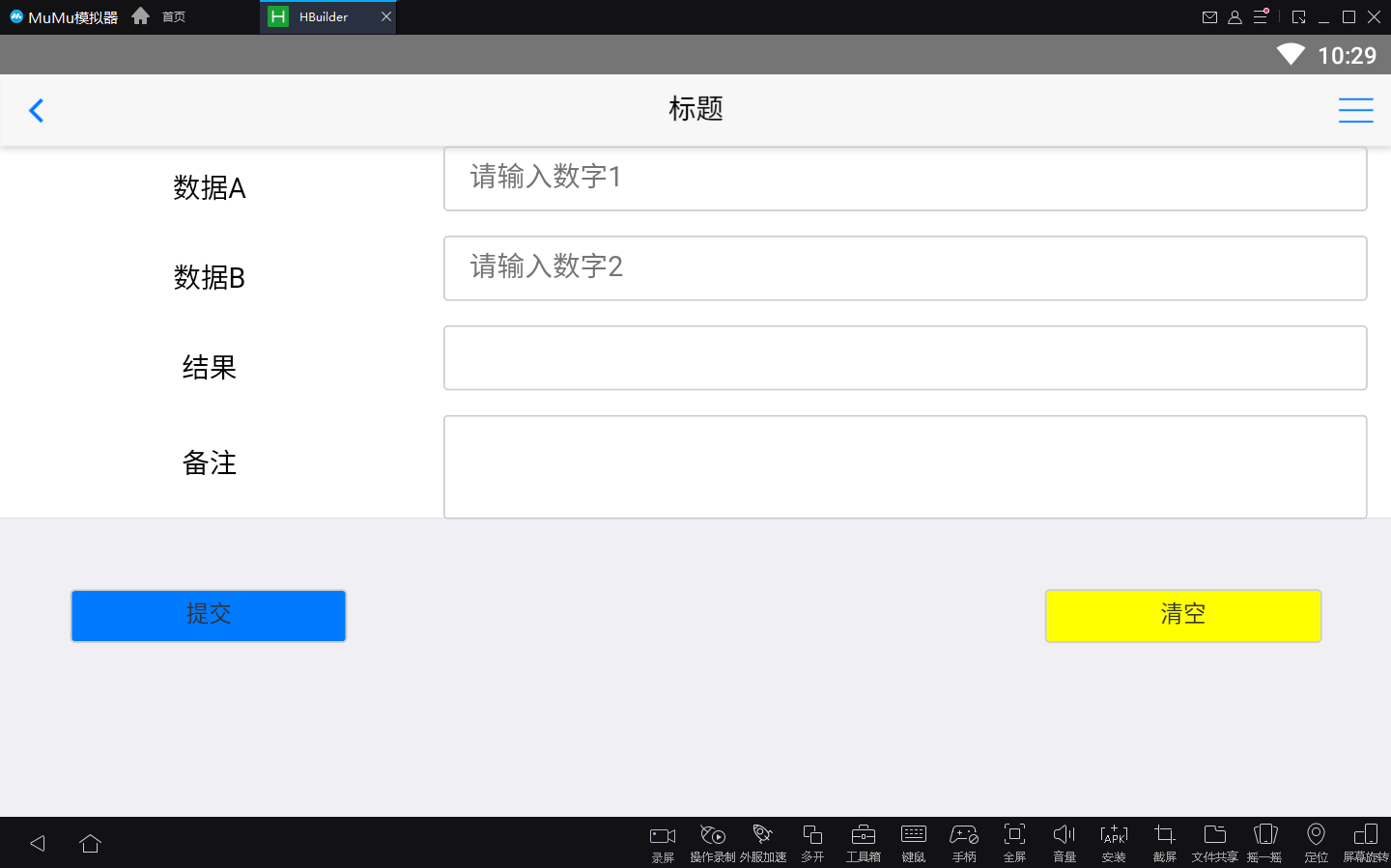The height and width of the screenshot is (868, 1391).
Task: Open 文件共享 file sharing icon
Action: [x=1213, y=840]
